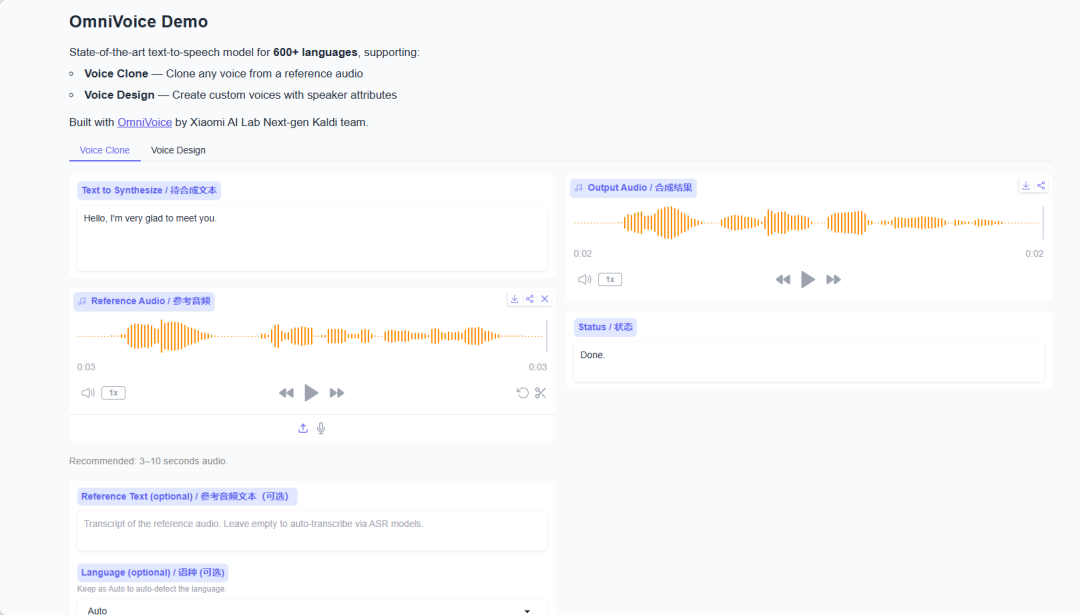This screenshot has width=1080, height=615.
Task: Click the 'Reference Text (optional)' label
Action: tap(187, 497)
